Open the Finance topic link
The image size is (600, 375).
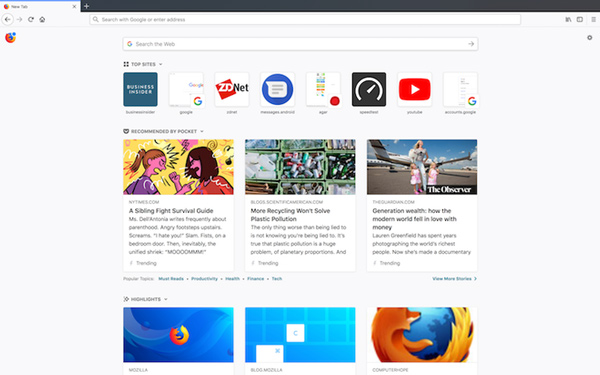coord(256,279)
